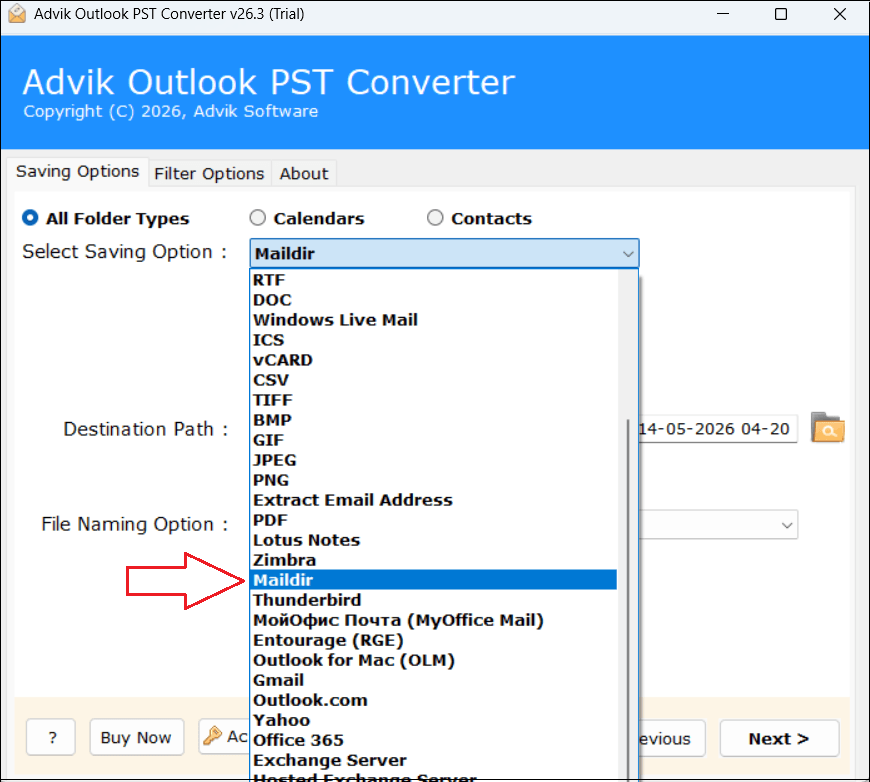The width and height of the screenshot is (870, 782).
Task: Click the Next > button
Action: 779,738
